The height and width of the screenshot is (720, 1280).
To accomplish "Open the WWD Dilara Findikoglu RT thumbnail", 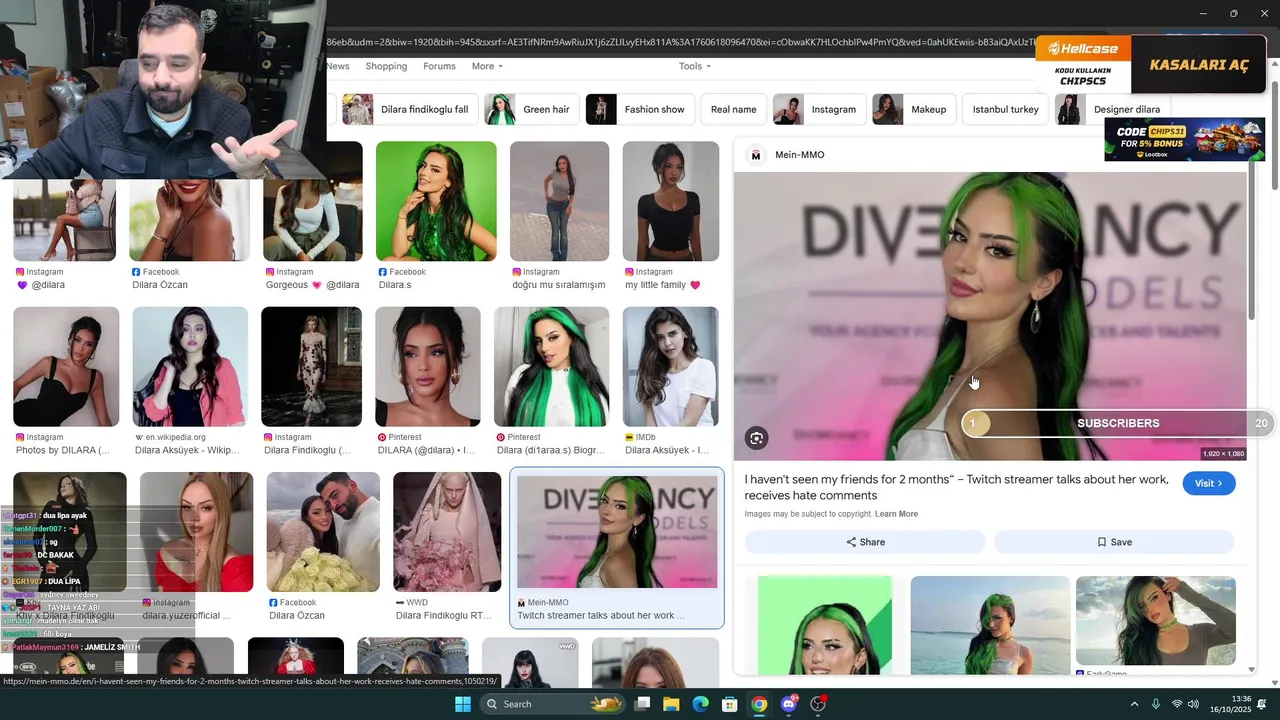I will [447, 532].
